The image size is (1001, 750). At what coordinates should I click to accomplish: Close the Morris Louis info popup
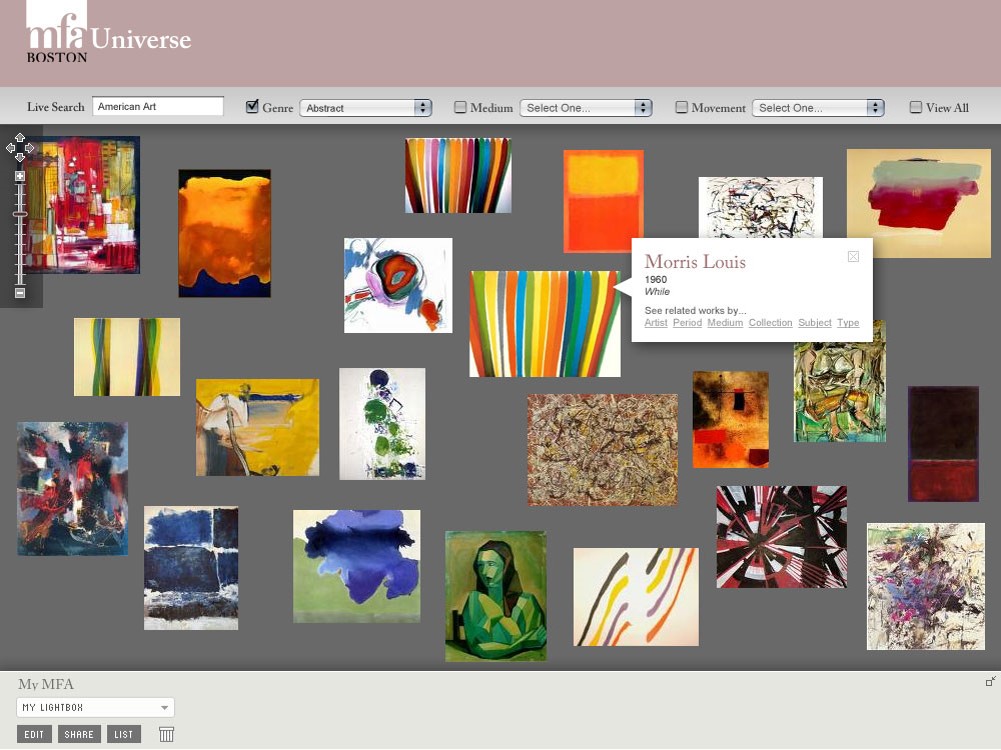pyautogui.click(x=853, y=257)
